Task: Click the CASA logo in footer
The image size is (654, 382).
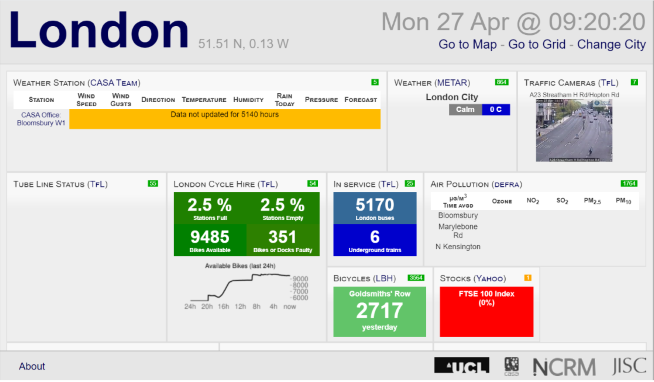Action: pos(511,366)
